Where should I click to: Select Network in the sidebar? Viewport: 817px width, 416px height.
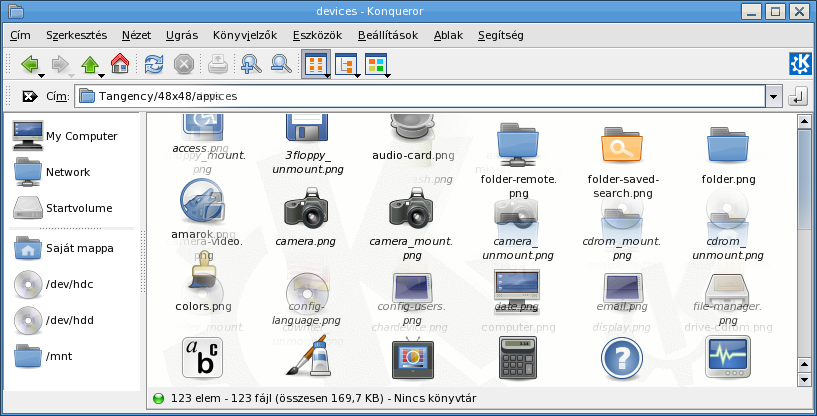pyautogui.click(x=52, y=172)
